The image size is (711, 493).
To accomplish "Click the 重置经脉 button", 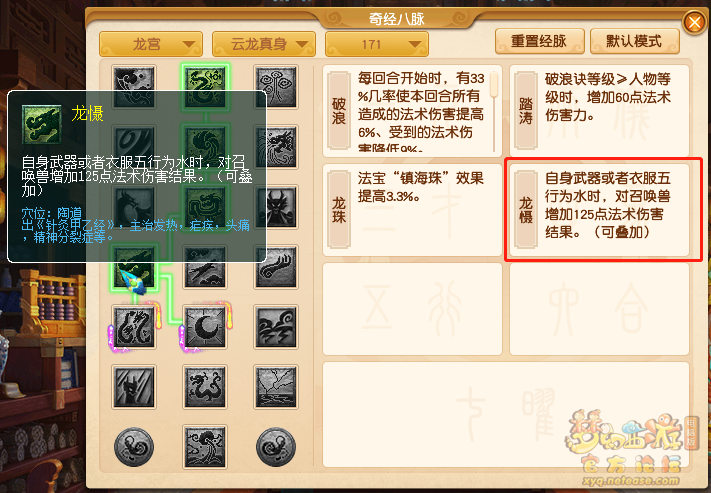I will (x=540, y=41).
